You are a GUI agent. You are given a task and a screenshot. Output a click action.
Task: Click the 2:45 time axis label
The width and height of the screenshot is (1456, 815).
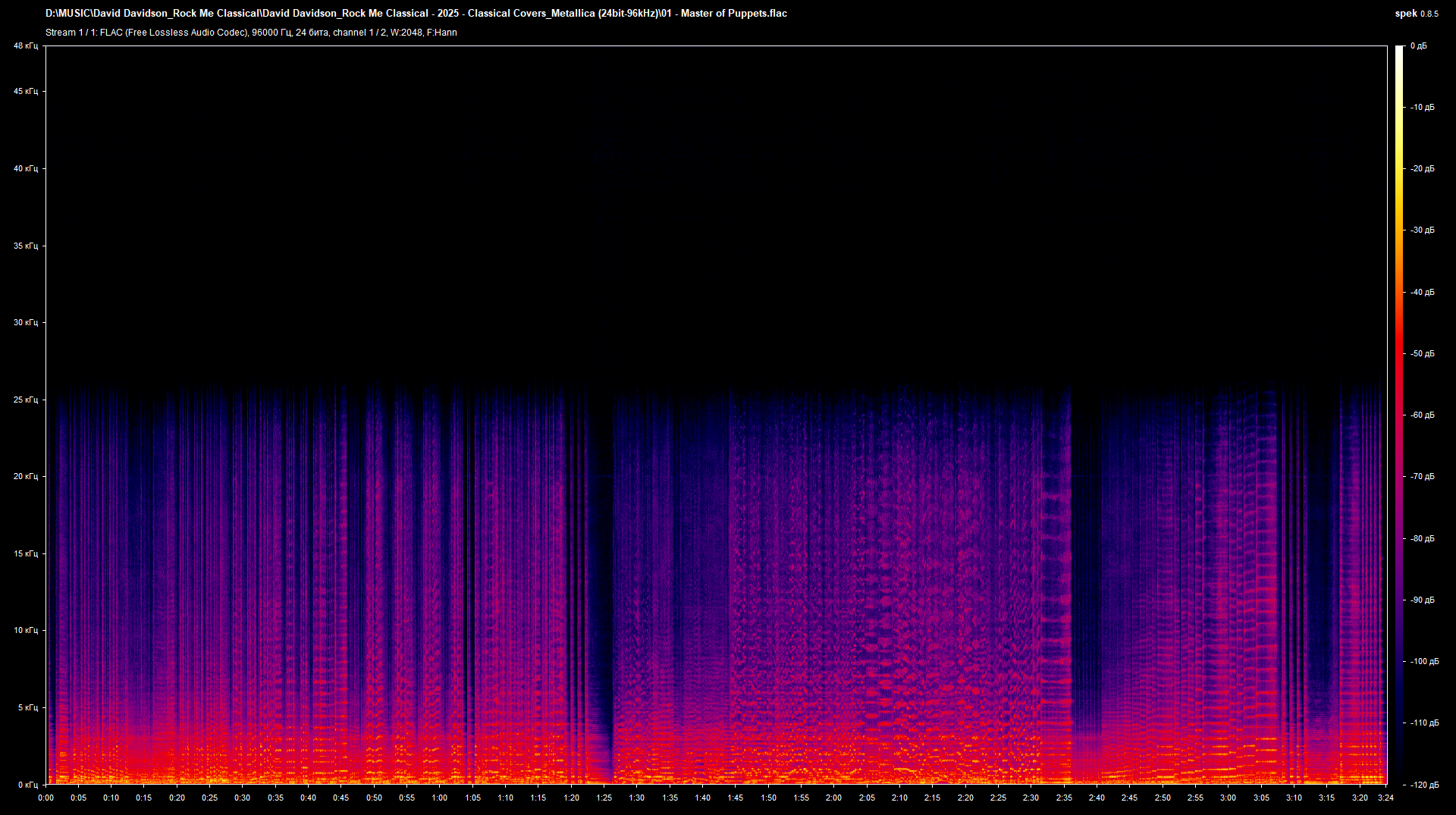pyautogui.click(x=1130, y=798)
